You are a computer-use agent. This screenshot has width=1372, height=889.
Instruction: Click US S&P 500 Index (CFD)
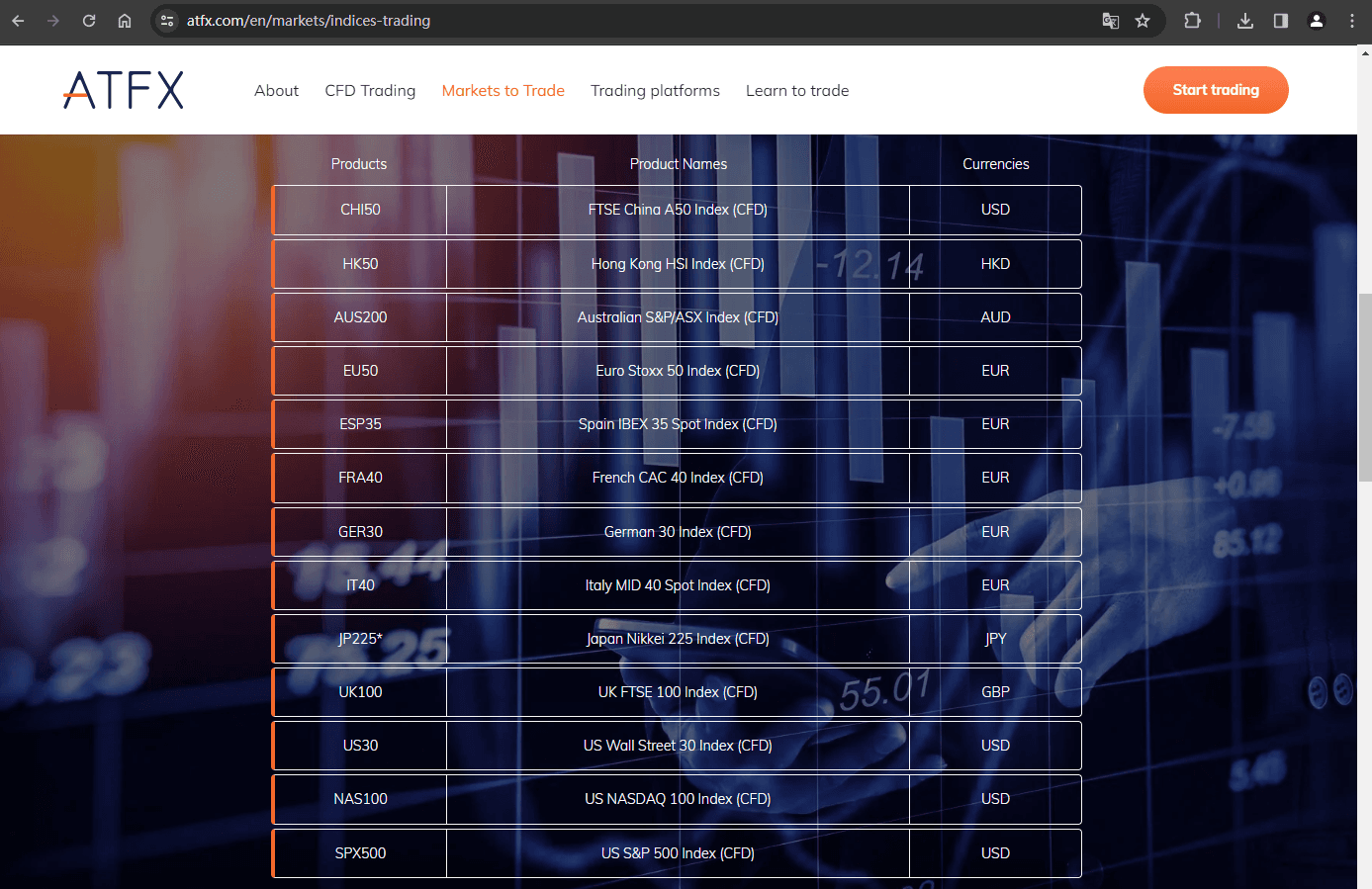(678, 853)
